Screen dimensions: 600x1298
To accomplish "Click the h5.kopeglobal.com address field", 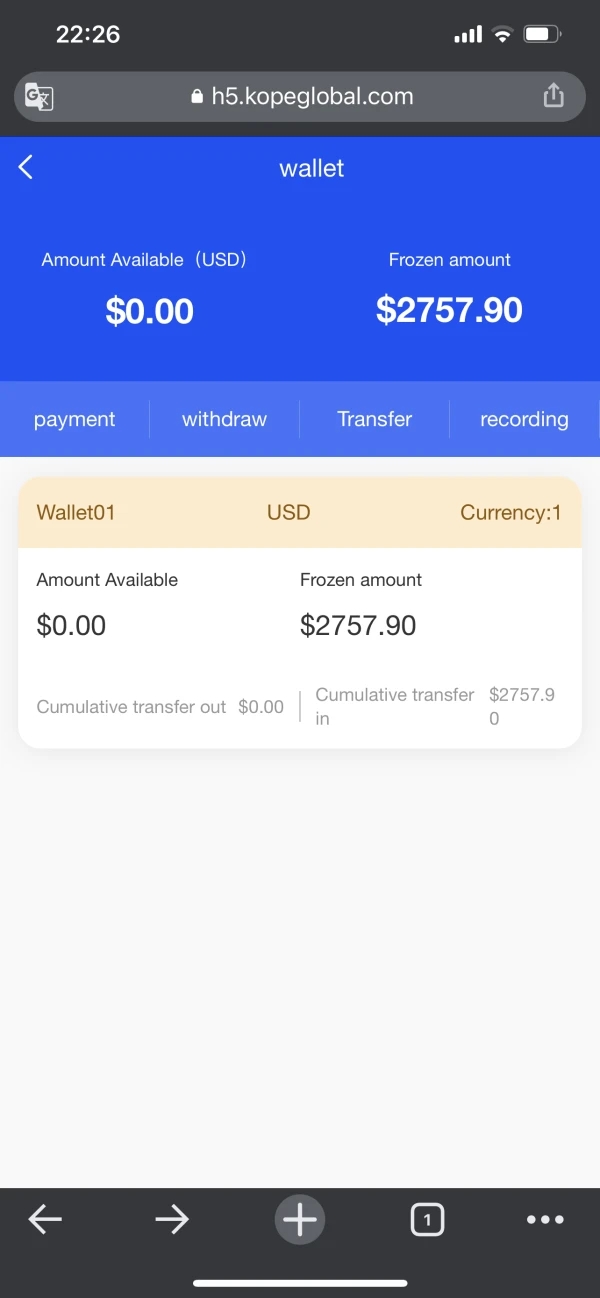I will [x=312, y=97].
